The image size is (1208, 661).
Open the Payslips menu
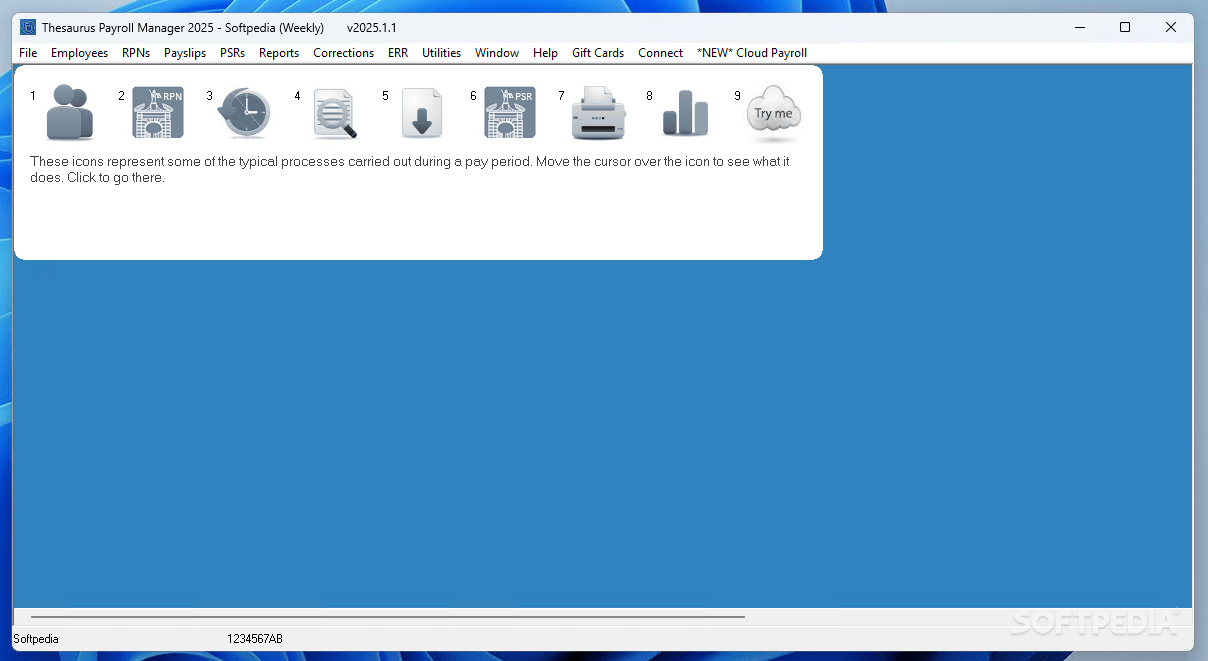184,52
